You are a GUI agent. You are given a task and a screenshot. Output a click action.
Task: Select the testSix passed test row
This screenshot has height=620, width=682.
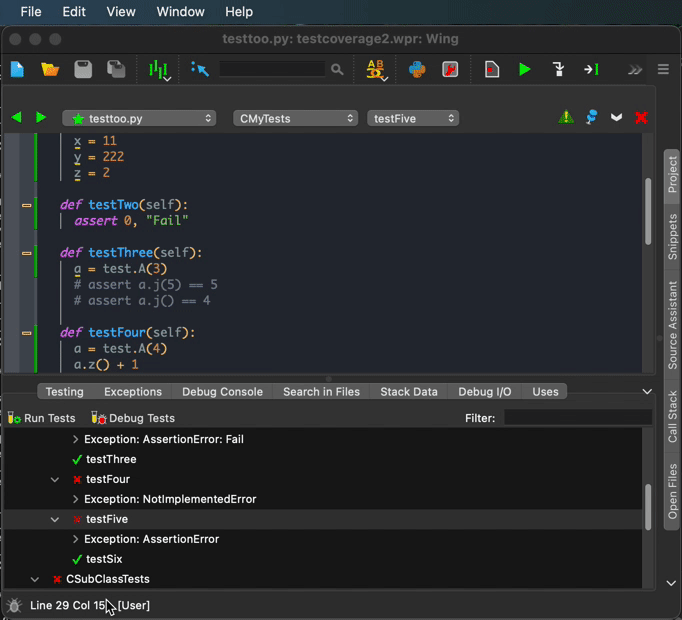pos(323,559)
